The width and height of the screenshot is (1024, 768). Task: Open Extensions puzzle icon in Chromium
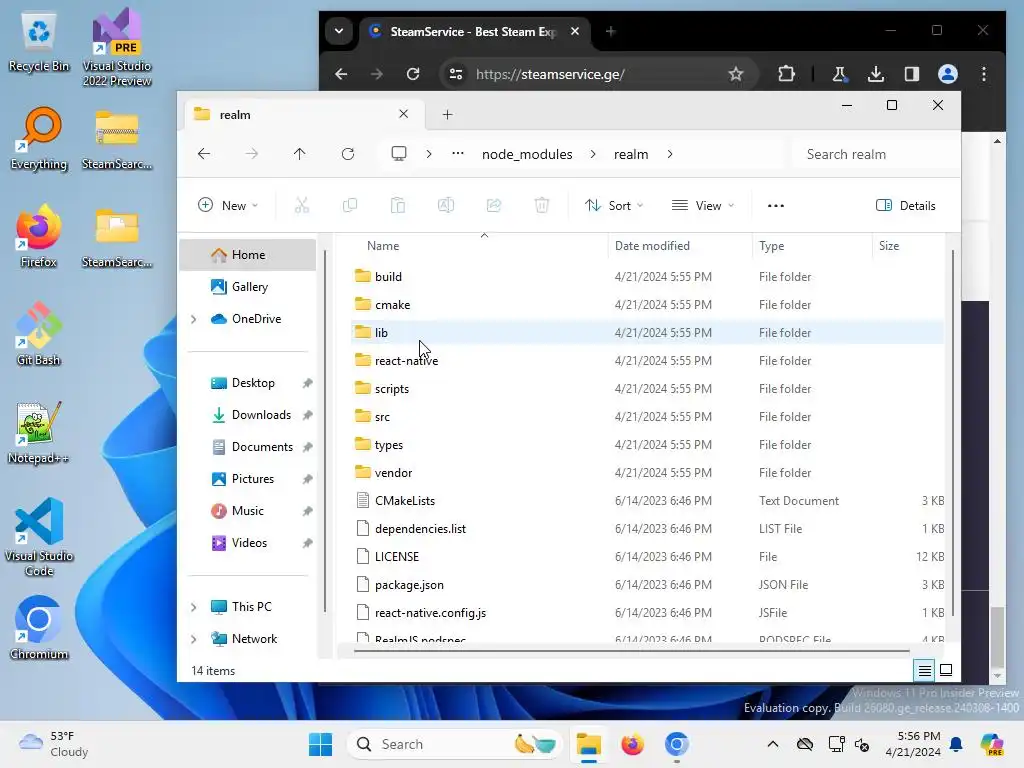786,74
